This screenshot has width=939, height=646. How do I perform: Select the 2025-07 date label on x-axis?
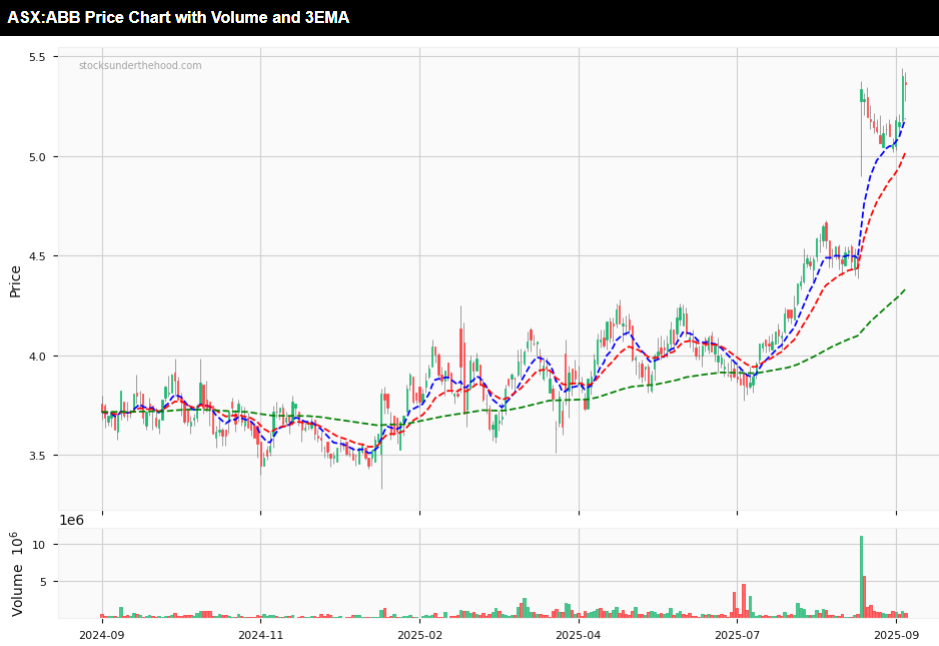(x=737, y=634)
